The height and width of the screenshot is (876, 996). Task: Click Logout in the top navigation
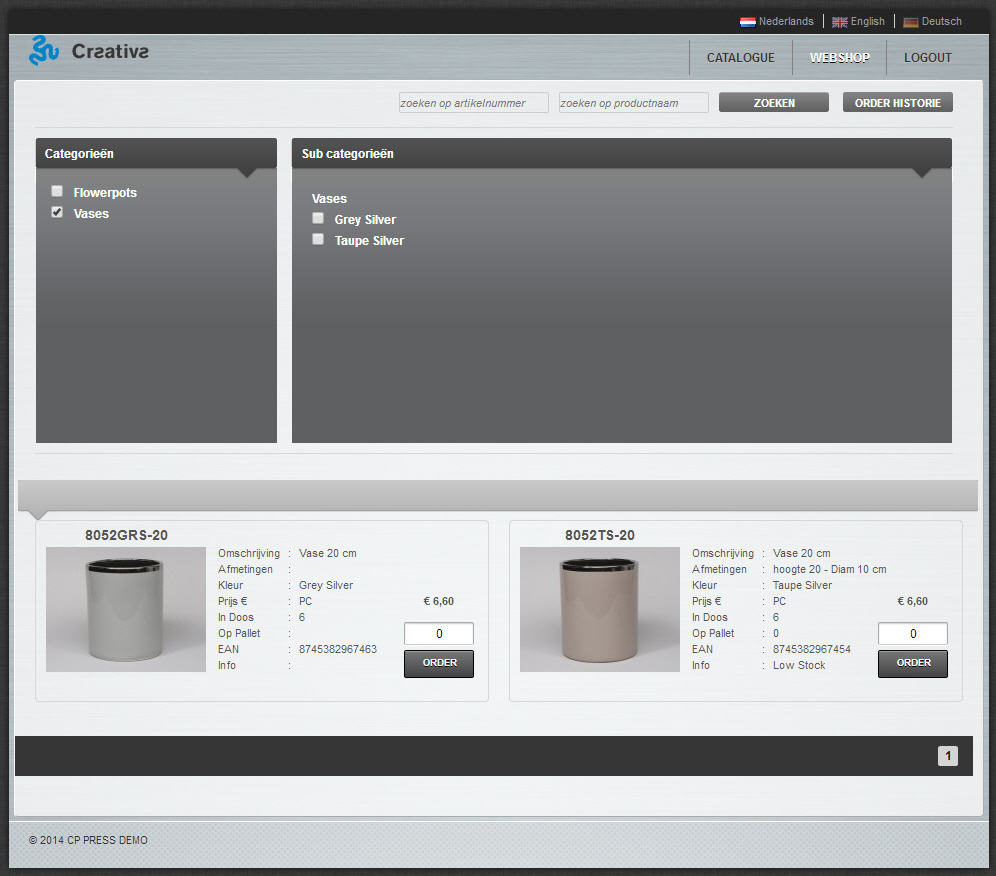(927, 58)
